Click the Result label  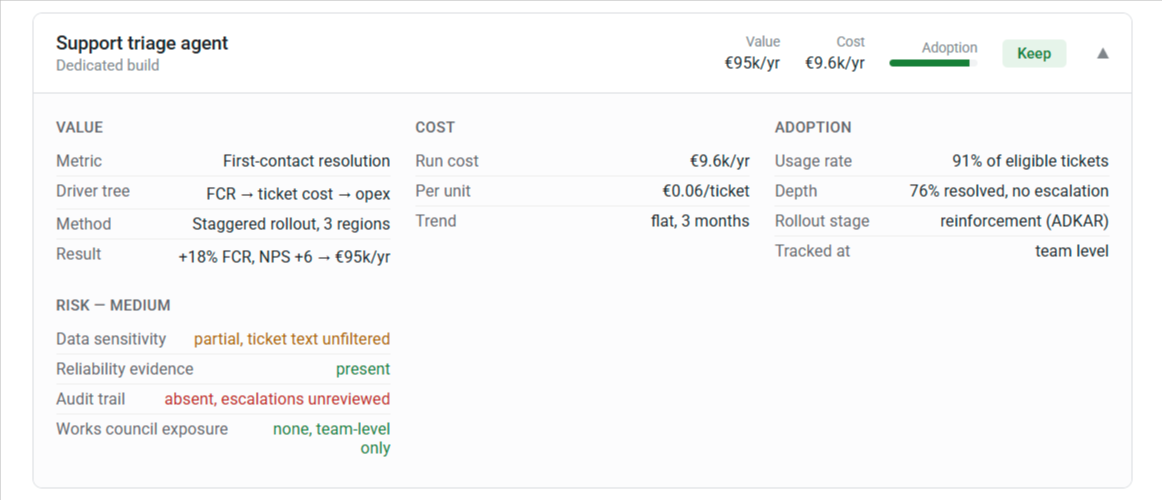point(79,254)
